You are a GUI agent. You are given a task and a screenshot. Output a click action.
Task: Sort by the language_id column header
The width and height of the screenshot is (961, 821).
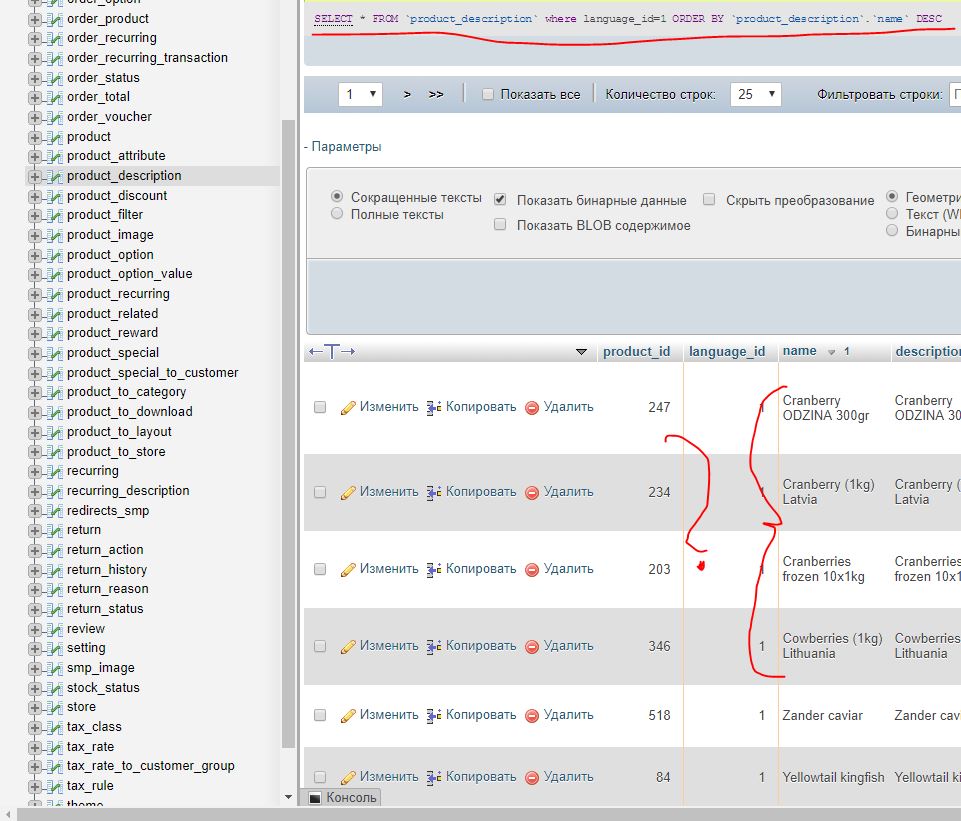[727, 352]
